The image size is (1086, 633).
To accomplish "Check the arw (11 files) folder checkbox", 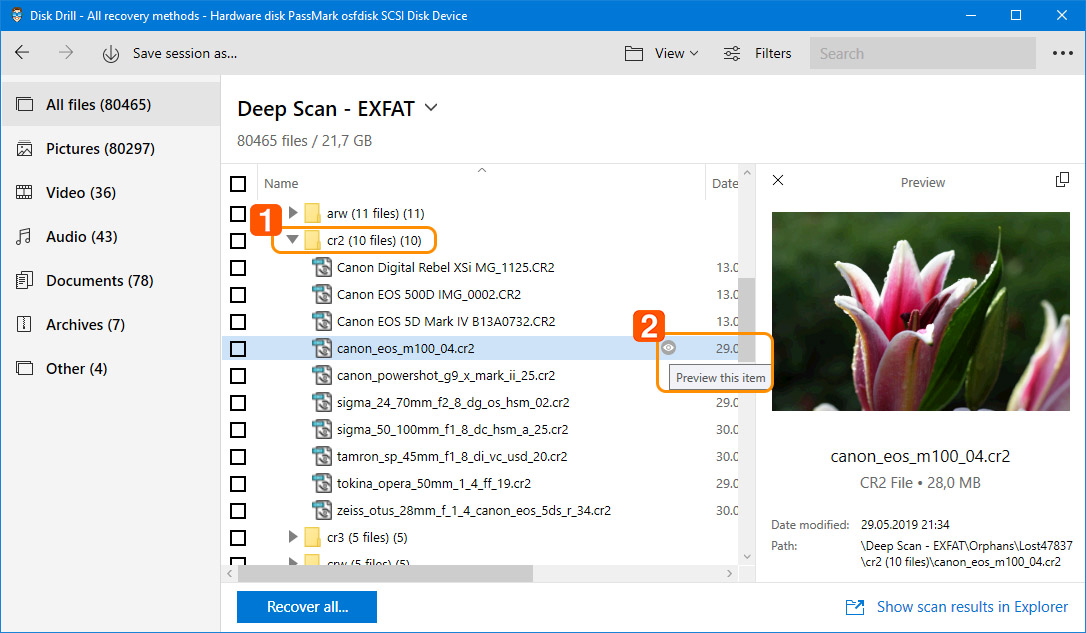I will click(238, 213).
